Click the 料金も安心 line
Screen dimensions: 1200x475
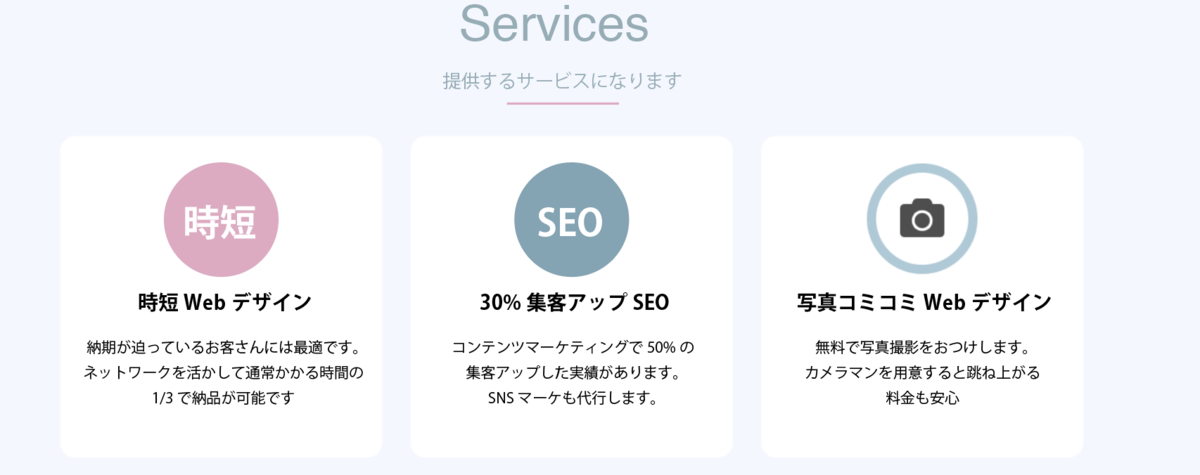923,399
